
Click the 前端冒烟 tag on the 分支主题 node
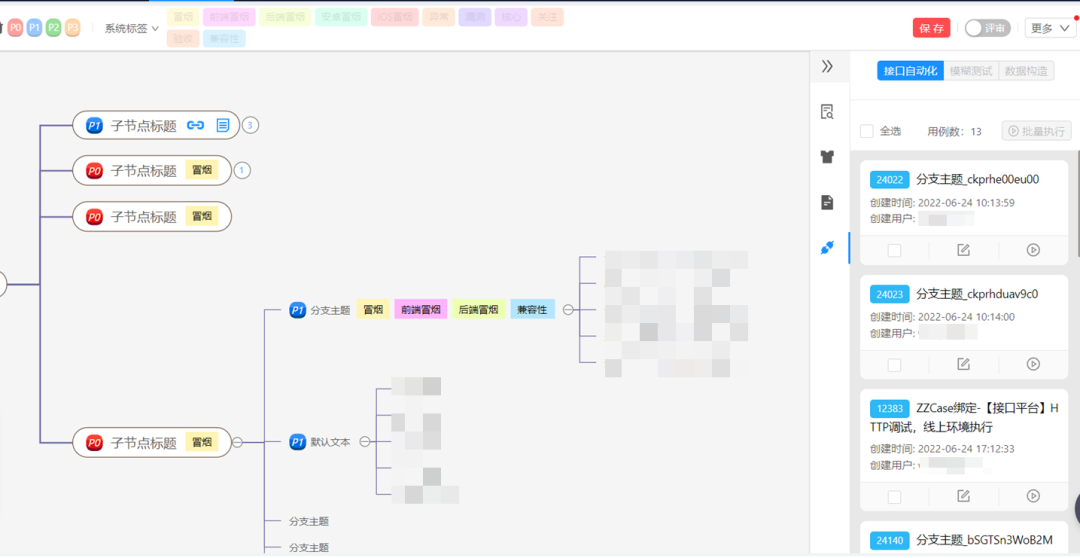[x=421, y=310]
